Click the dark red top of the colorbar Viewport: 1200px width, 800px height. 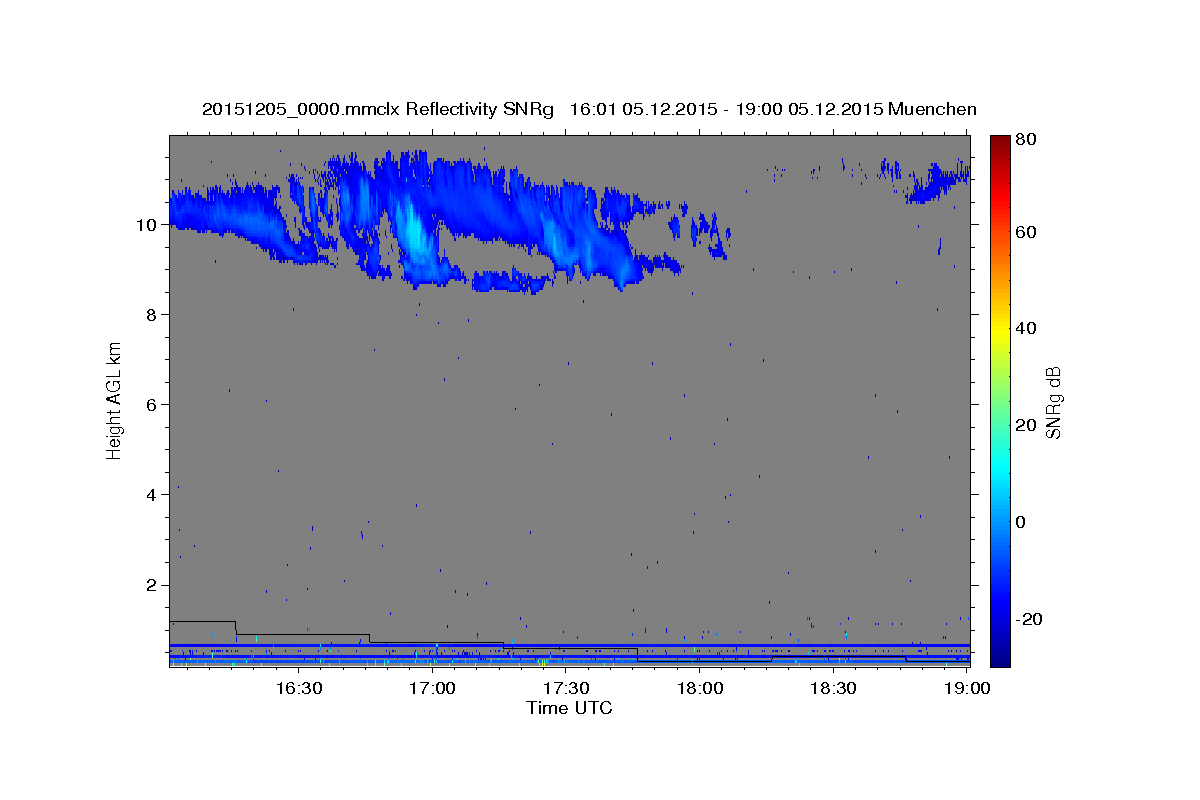coord(1000,145)
